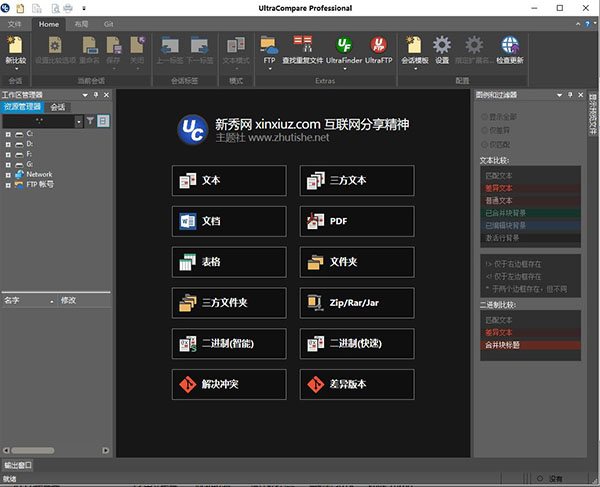Click the 差异文本 color under 文本比较
The height and width of the screenshot is (487, 600).
530,188
